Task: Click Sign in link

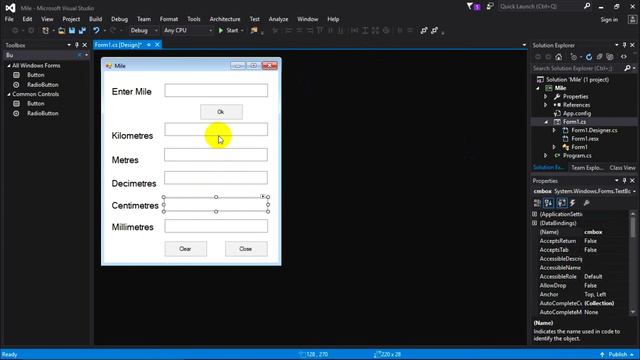Action: click(x=609, y=19)
